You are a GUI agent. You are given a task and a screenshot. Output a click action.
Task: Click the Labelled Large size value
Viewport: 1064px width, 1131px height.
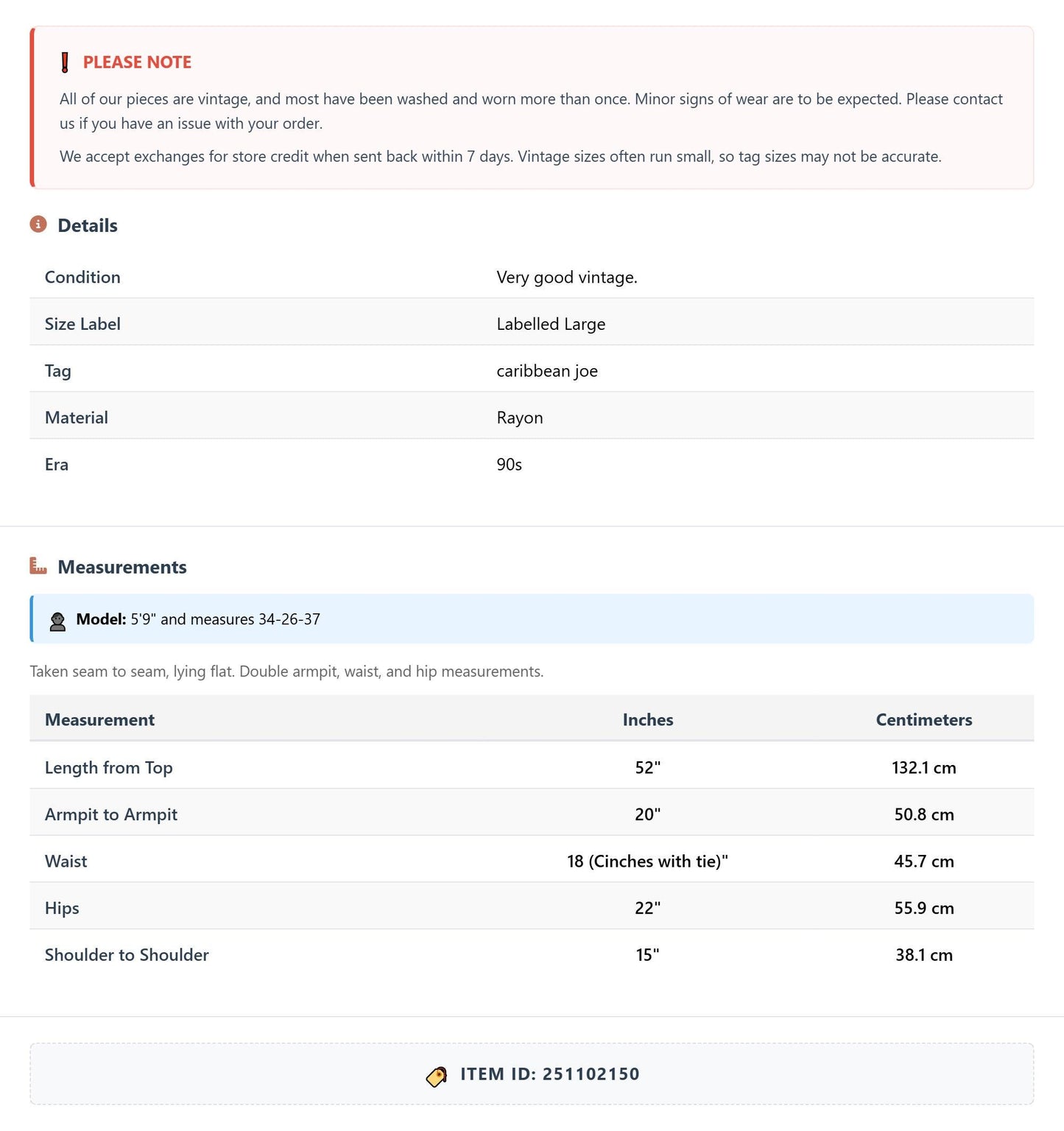pyautogui.click(x=551, y=324)
